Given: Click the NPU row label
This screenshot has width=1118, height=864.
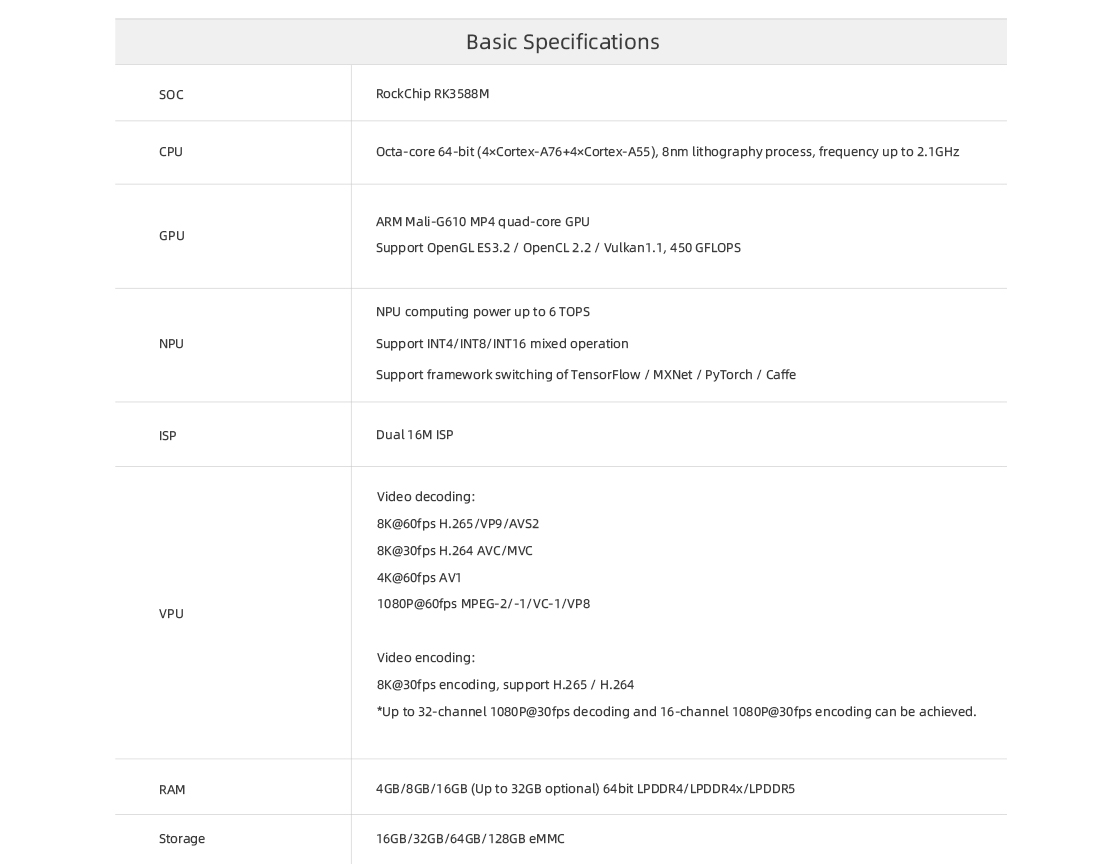Looking at the screenshot, I should [171, 344].
